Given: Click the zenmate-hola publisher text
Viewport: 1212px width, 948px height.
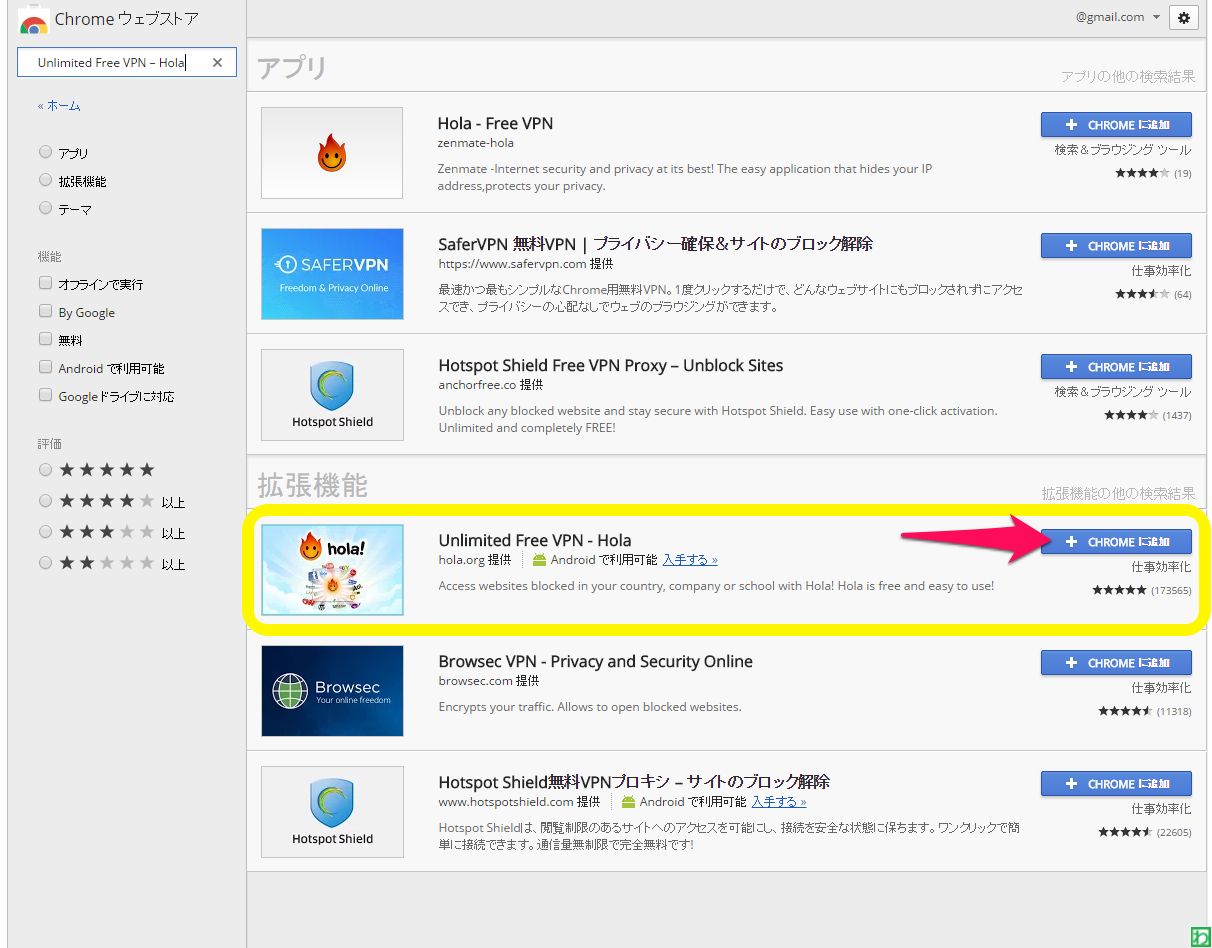Looking at the screenshot, I should (x=476, y=143).
